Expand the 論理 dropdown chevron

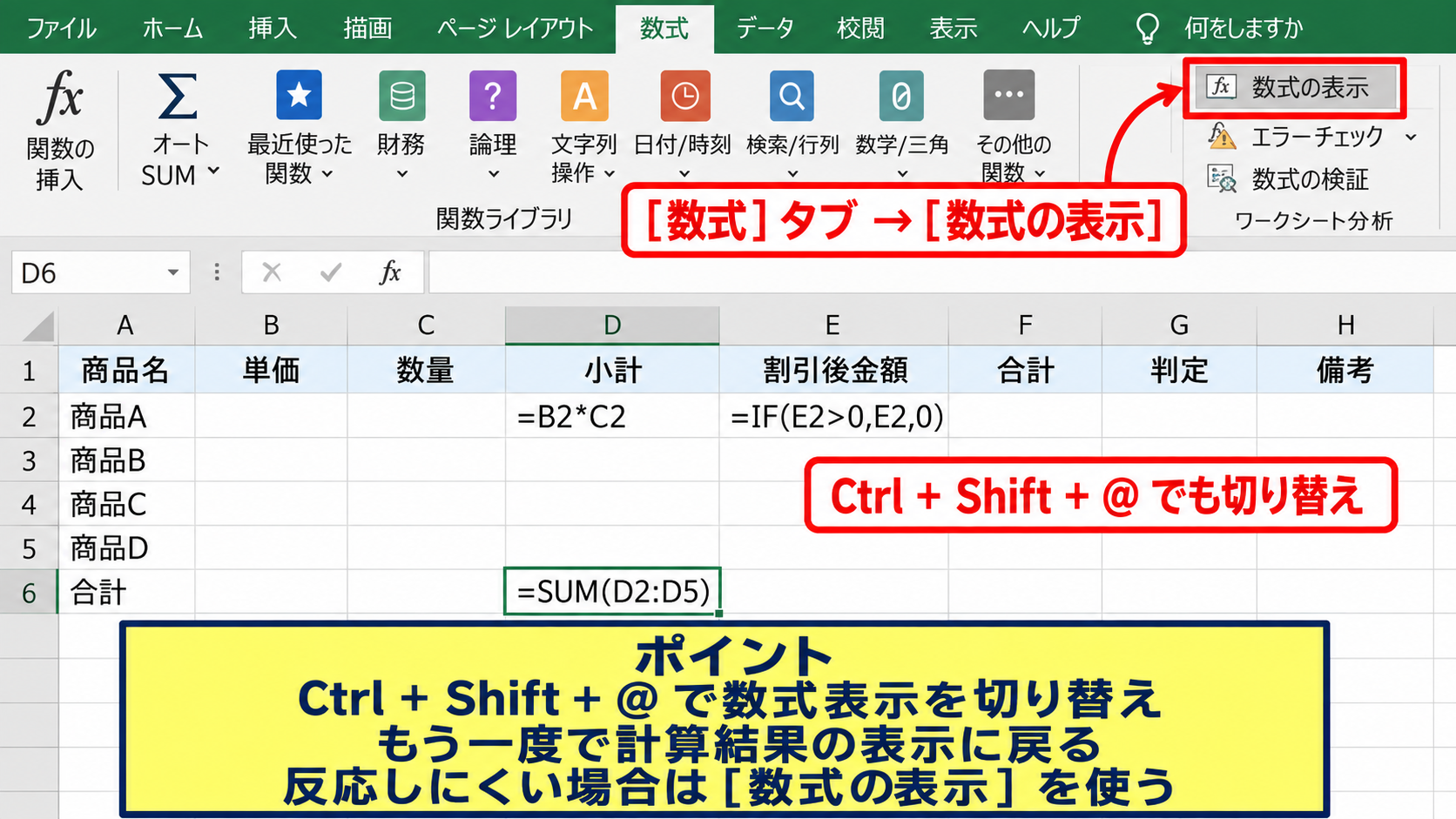(493, 173)
